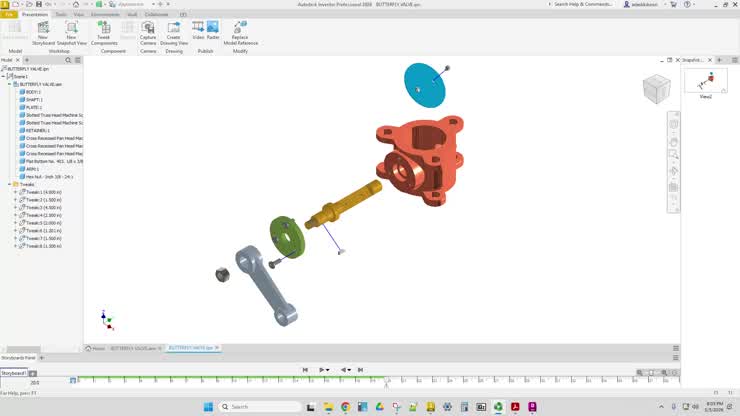Select the Tweak Components tool
Image resolution: width=740 pixels, height=416 pixels.
[x=104, y=33]
